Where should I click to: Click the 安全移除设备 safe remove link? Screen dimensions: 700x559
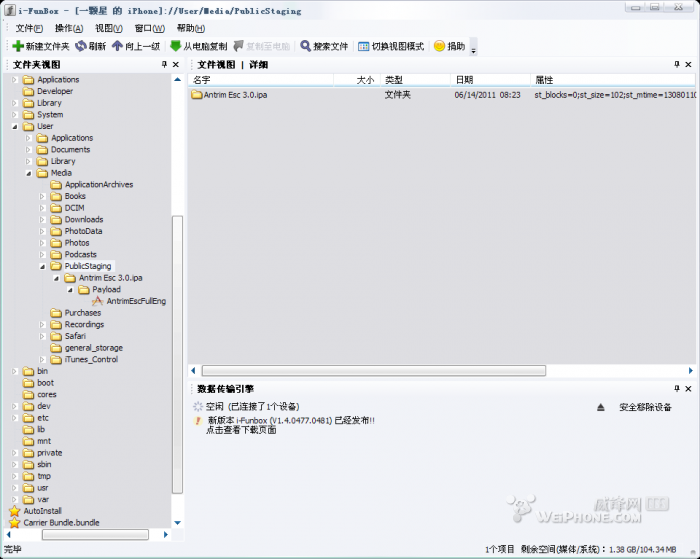[645, 407]
